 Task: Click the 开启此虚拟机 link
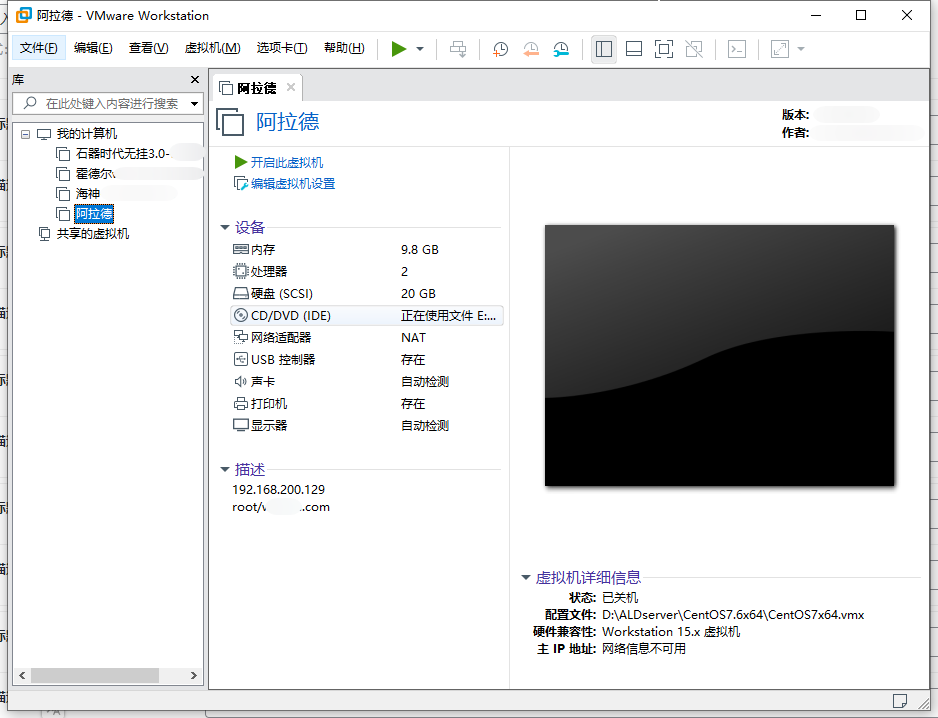click(x=287, y=163)
